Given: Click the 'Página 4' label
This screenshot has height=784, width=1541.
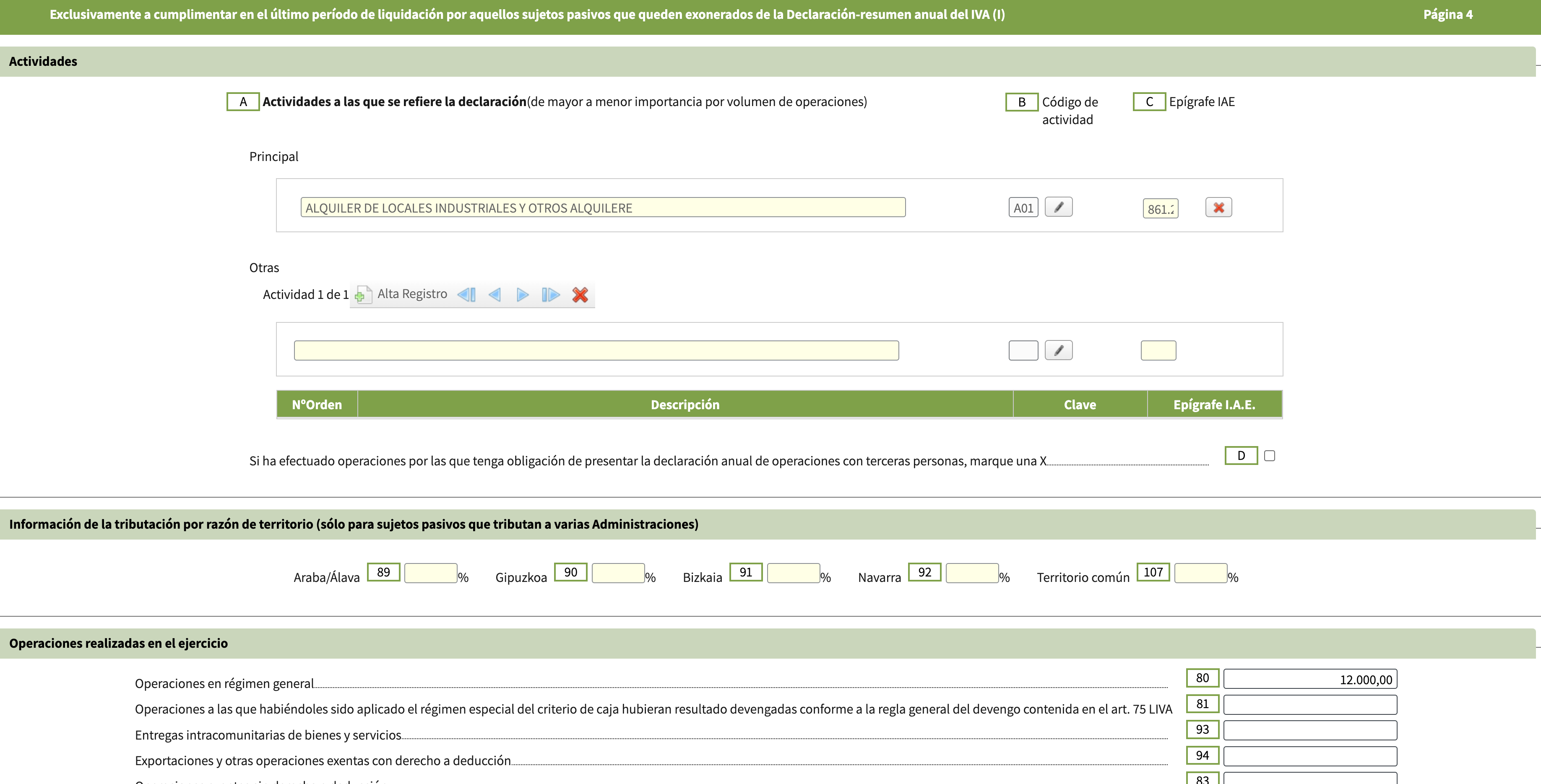Looking at the screenshot, I should pyautogui.click(x=1448, y=14).
